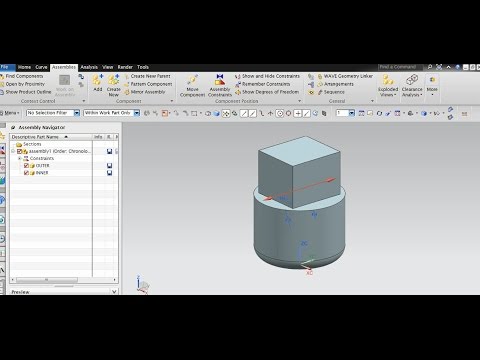Viewport: 480px width, 360px height.
Task: Click in the Find a Command field
Action: coord(400,67)
